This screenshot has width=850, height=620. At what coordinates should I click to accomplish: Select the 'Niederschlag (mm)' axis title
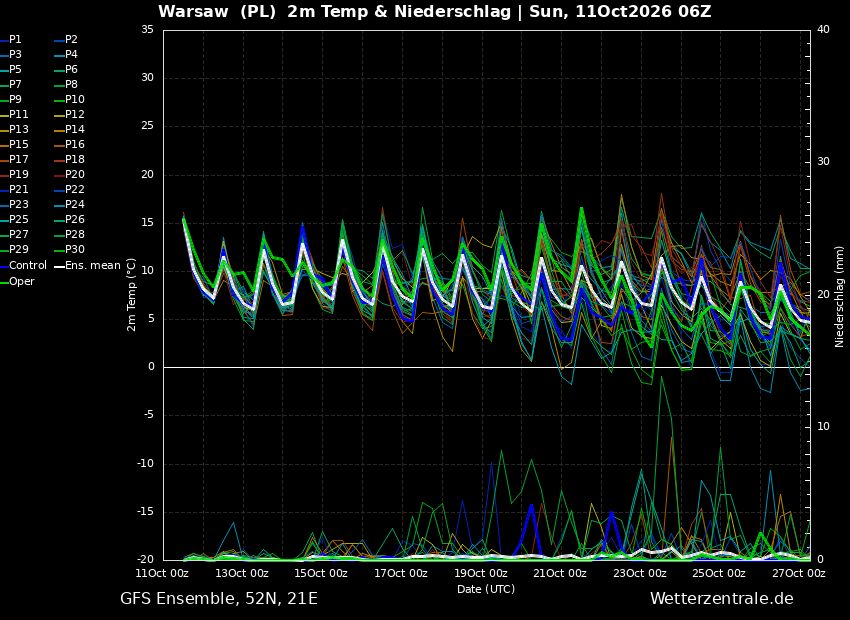click(839, 295)
